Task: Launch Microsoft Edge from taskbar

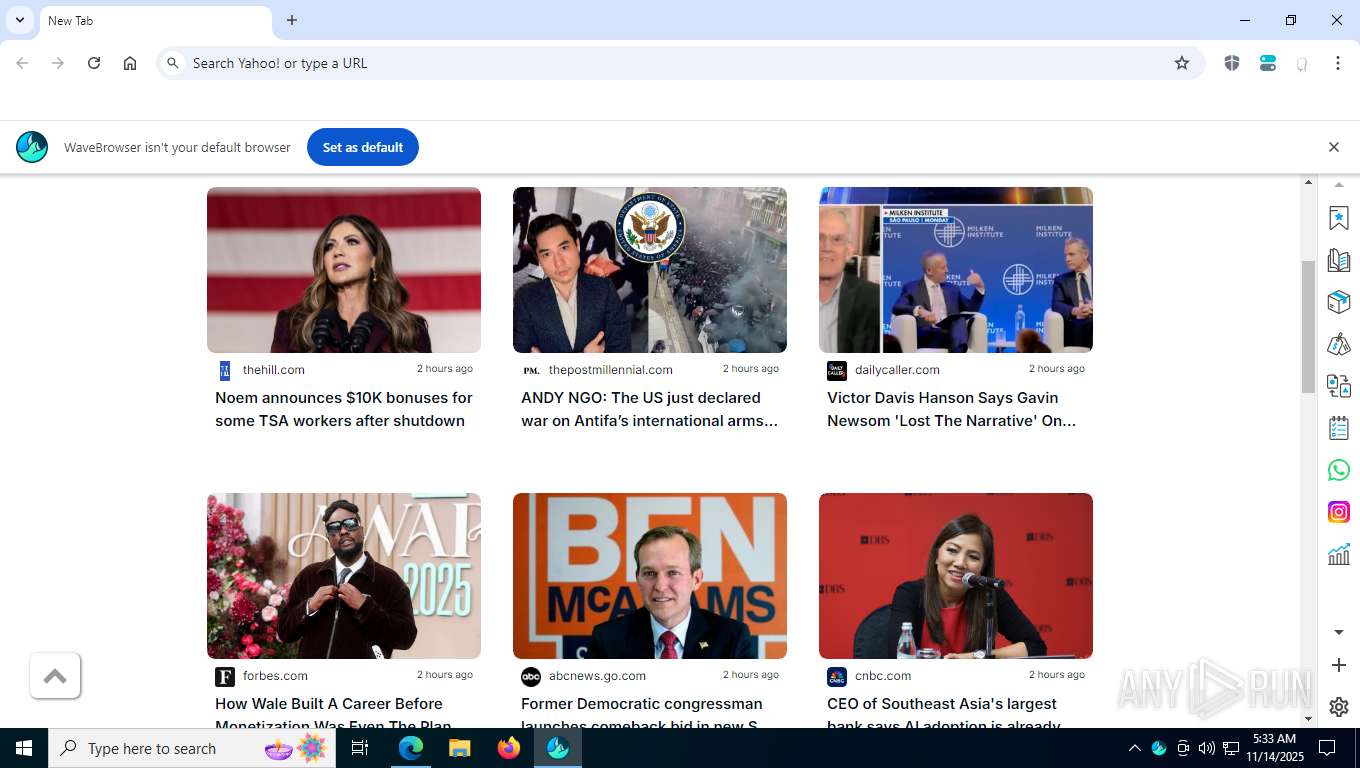Action: point(411,748)
